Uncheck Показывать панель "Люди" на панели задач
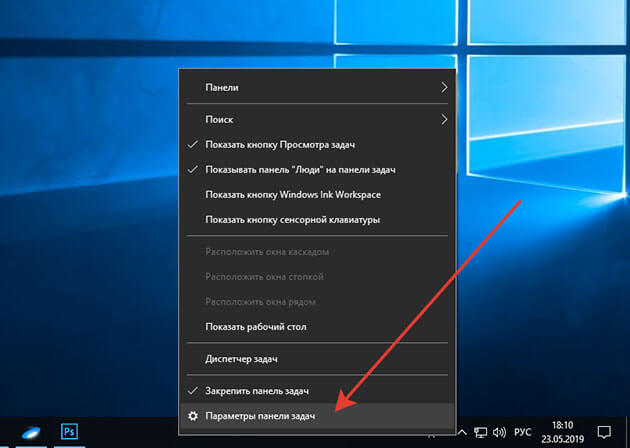This screenshot has width=630, height=448. (x=317, y=170)
